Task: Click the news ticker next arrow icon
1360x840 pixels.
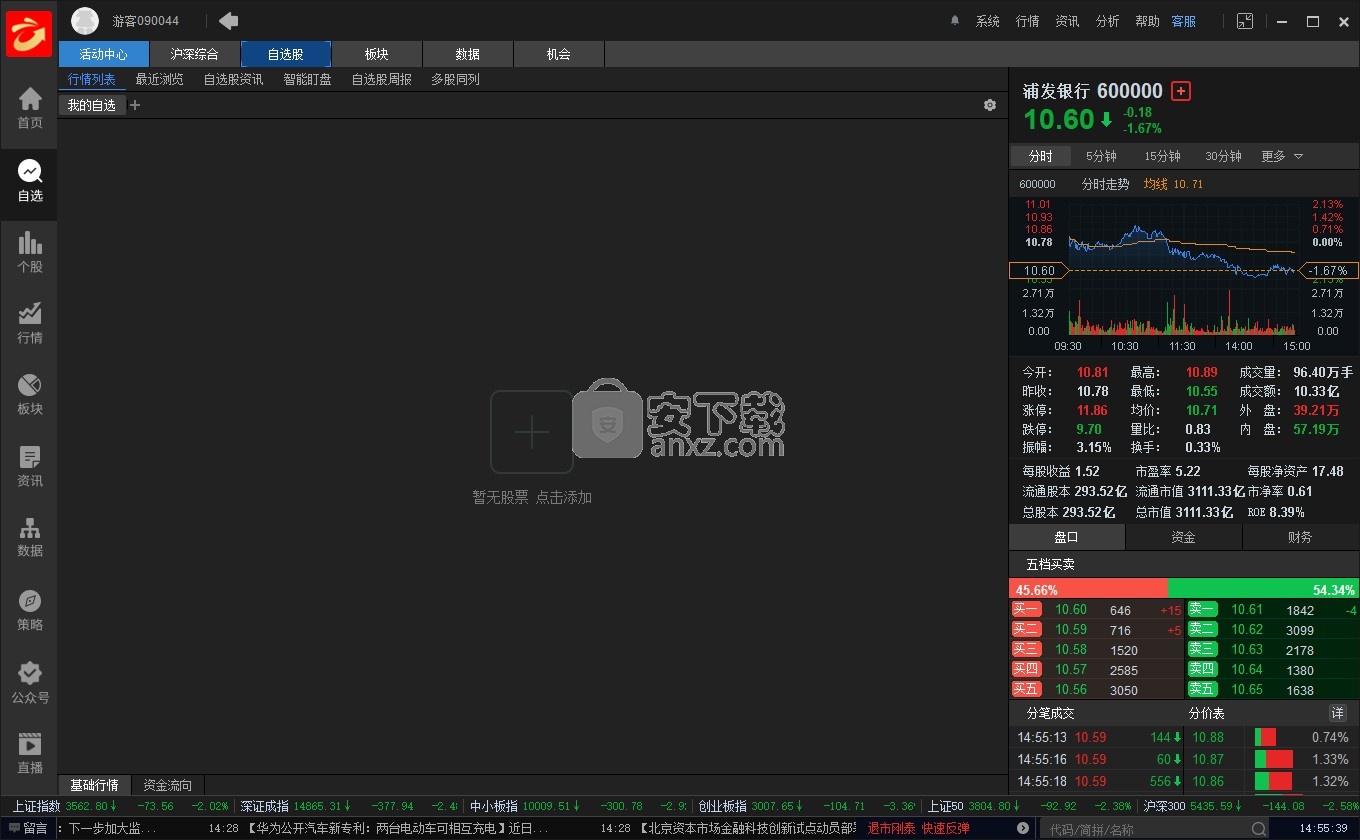Action: pyautogui.click(x=1023, y=828)
